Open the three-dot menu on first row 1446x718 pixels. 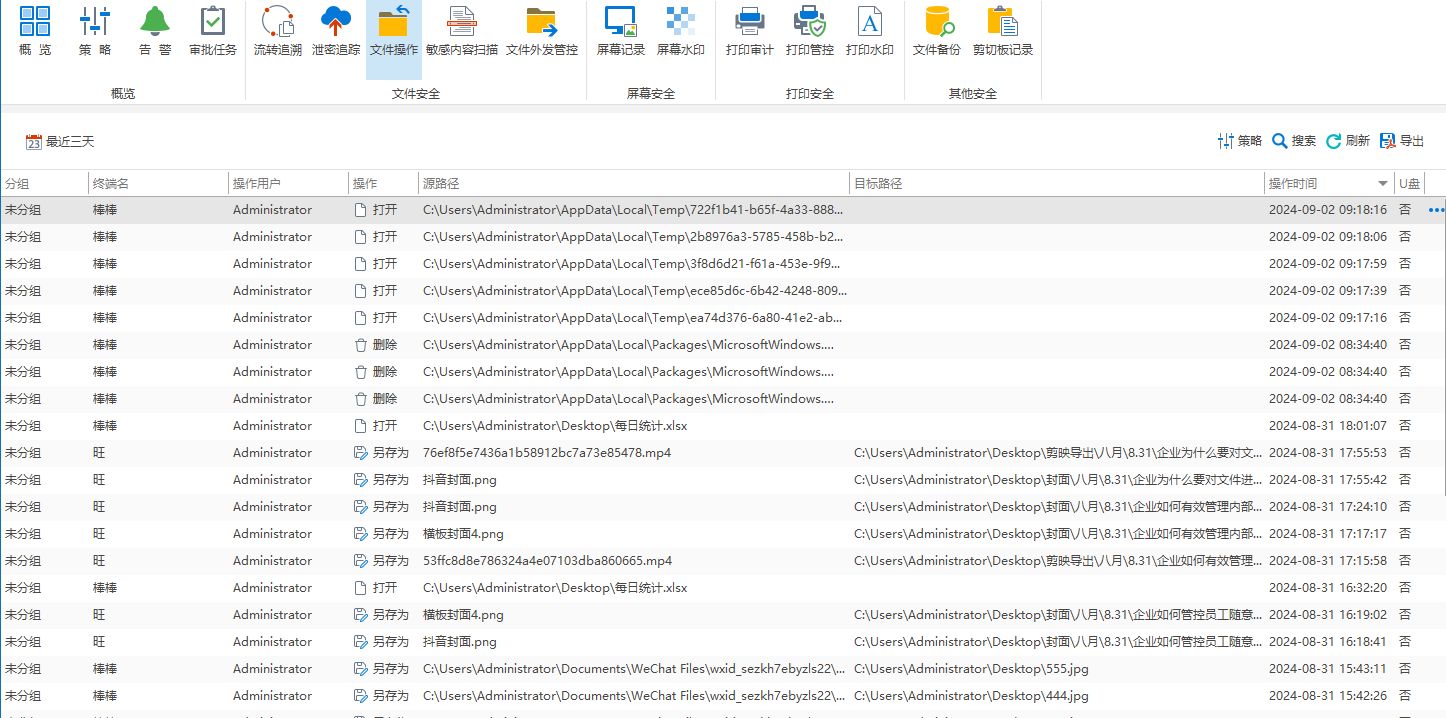[1437, 210]
